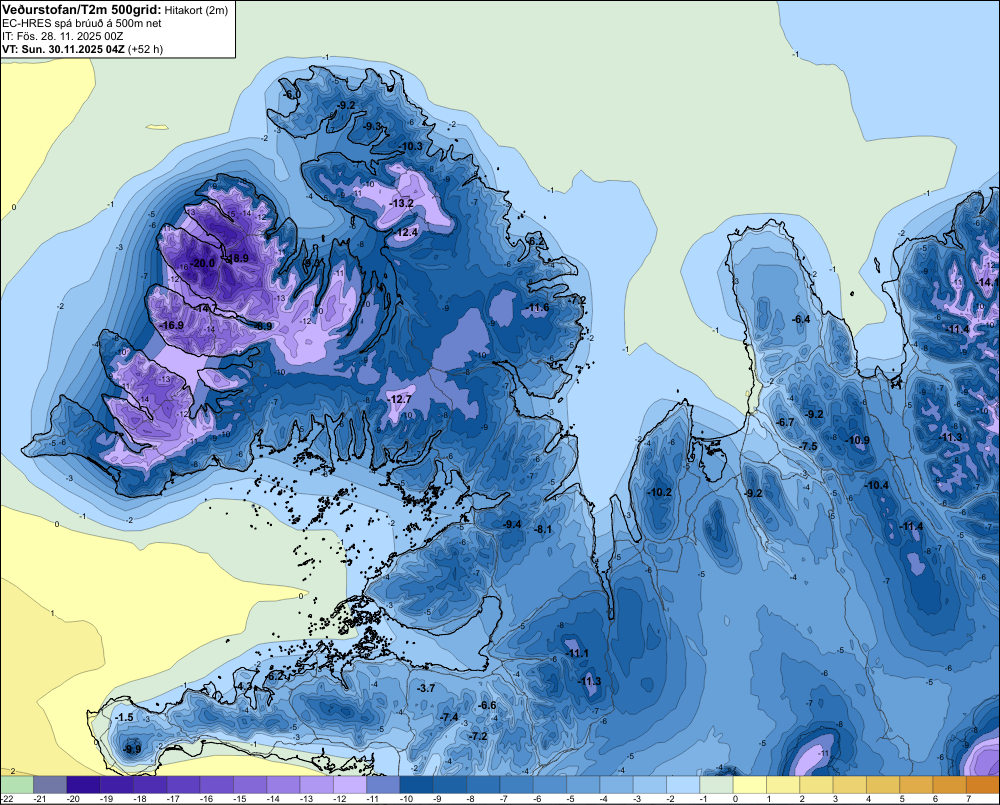Click the -6.0 temperature label

[x=291, y=95]
